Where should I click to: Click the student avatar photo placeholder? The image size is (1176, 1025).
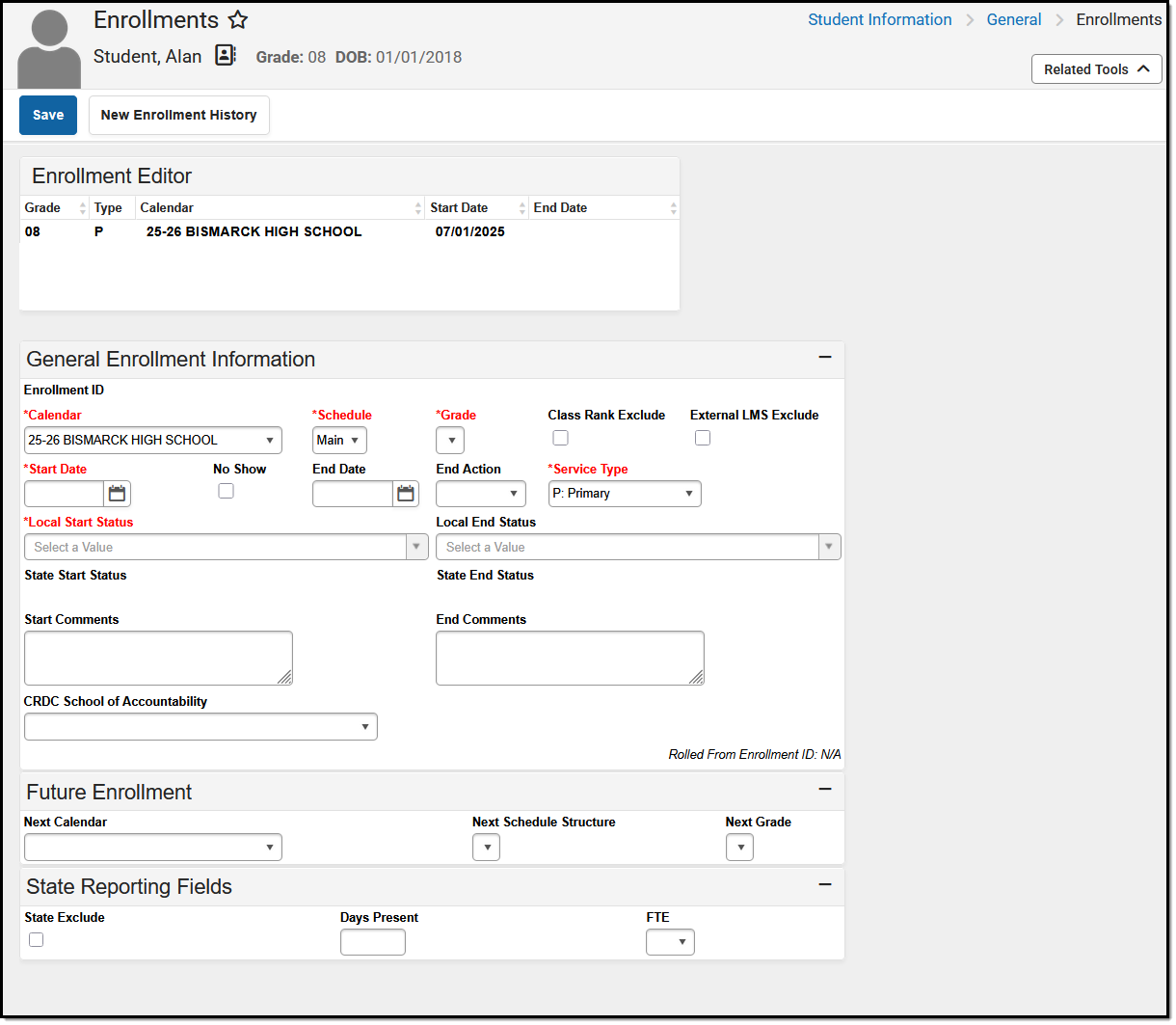click(x=46, y=46)
